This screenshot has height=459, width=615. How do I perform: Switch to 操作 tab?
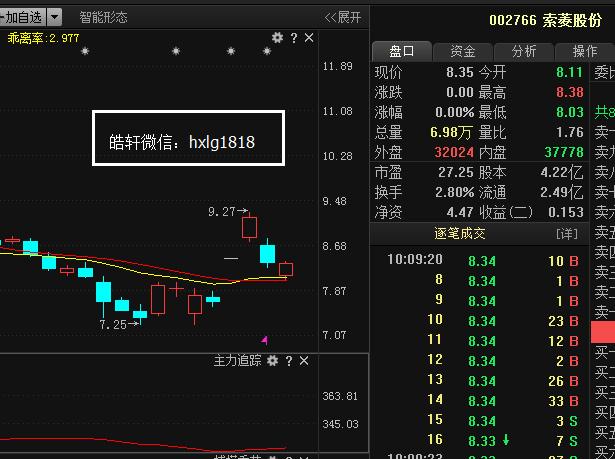584,51
